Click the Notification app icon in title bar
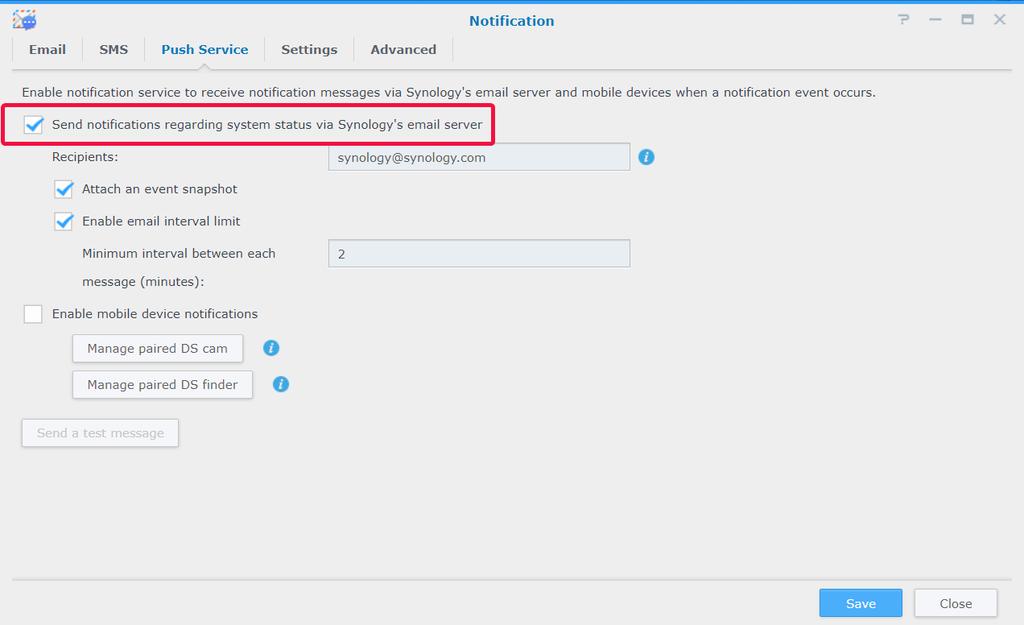The width and height of the screenshot is (1024, 625). (x=24, y=20)
